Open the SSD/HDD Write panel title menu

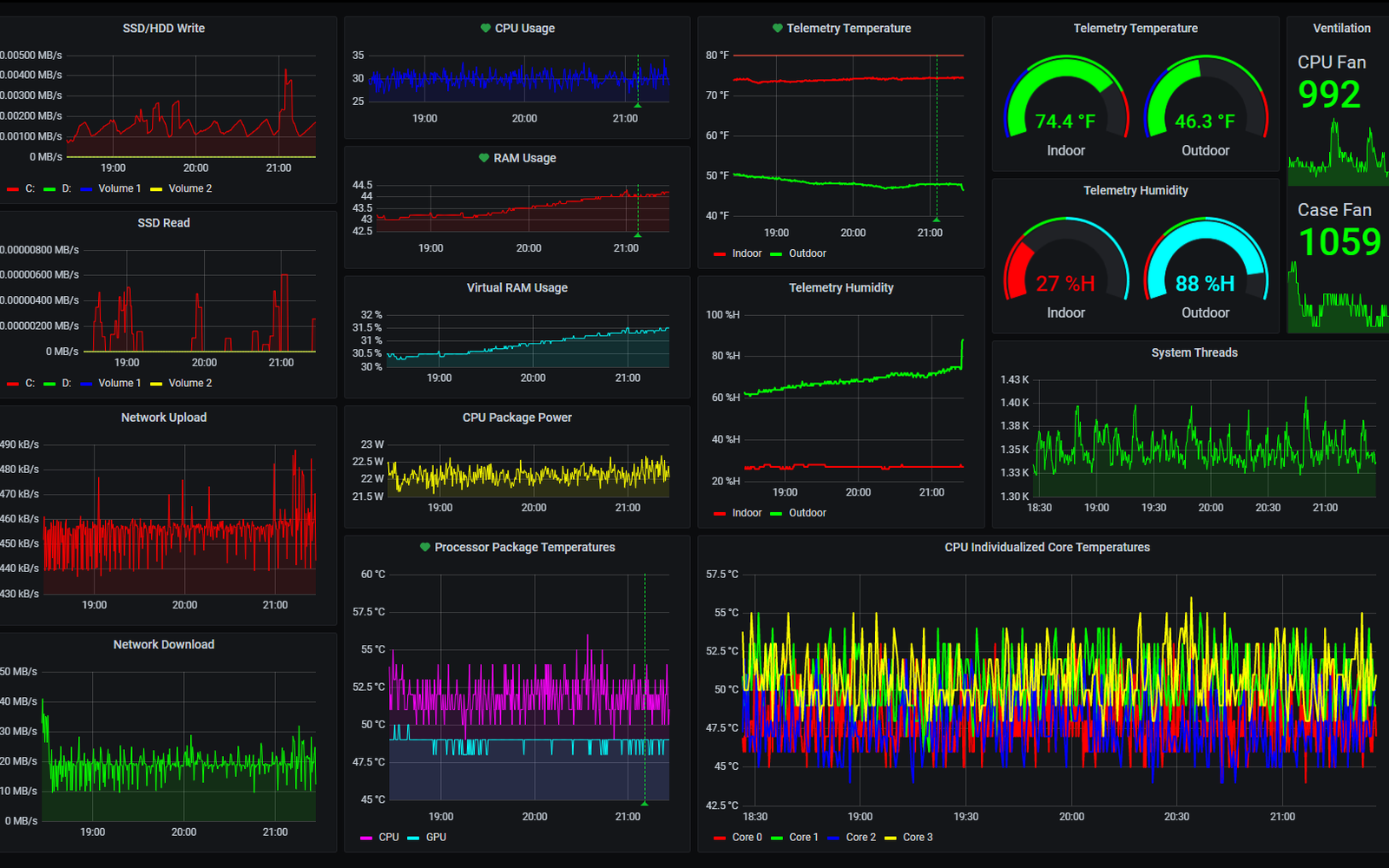click(164, 29)
